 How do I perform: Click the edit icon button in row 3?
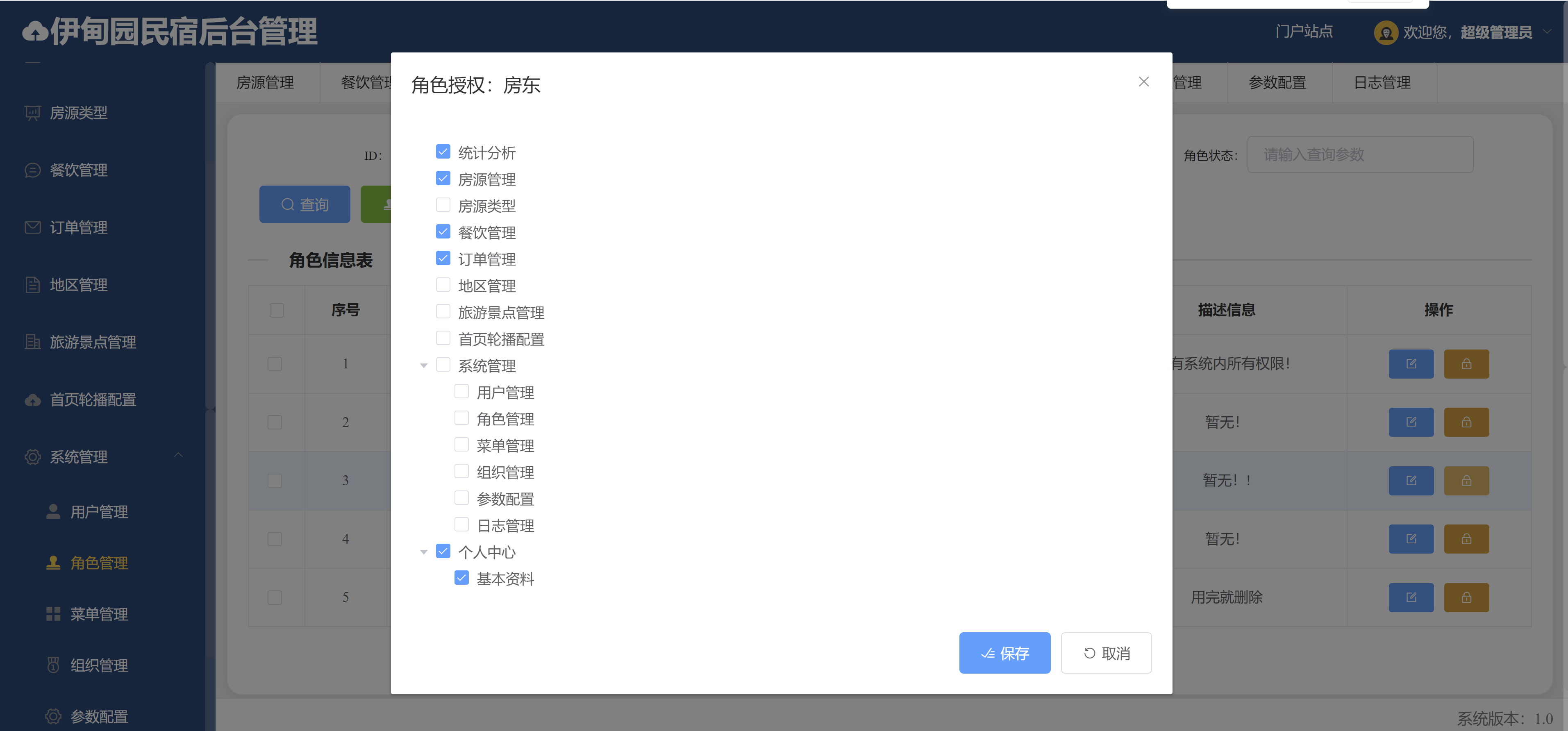1411,480
